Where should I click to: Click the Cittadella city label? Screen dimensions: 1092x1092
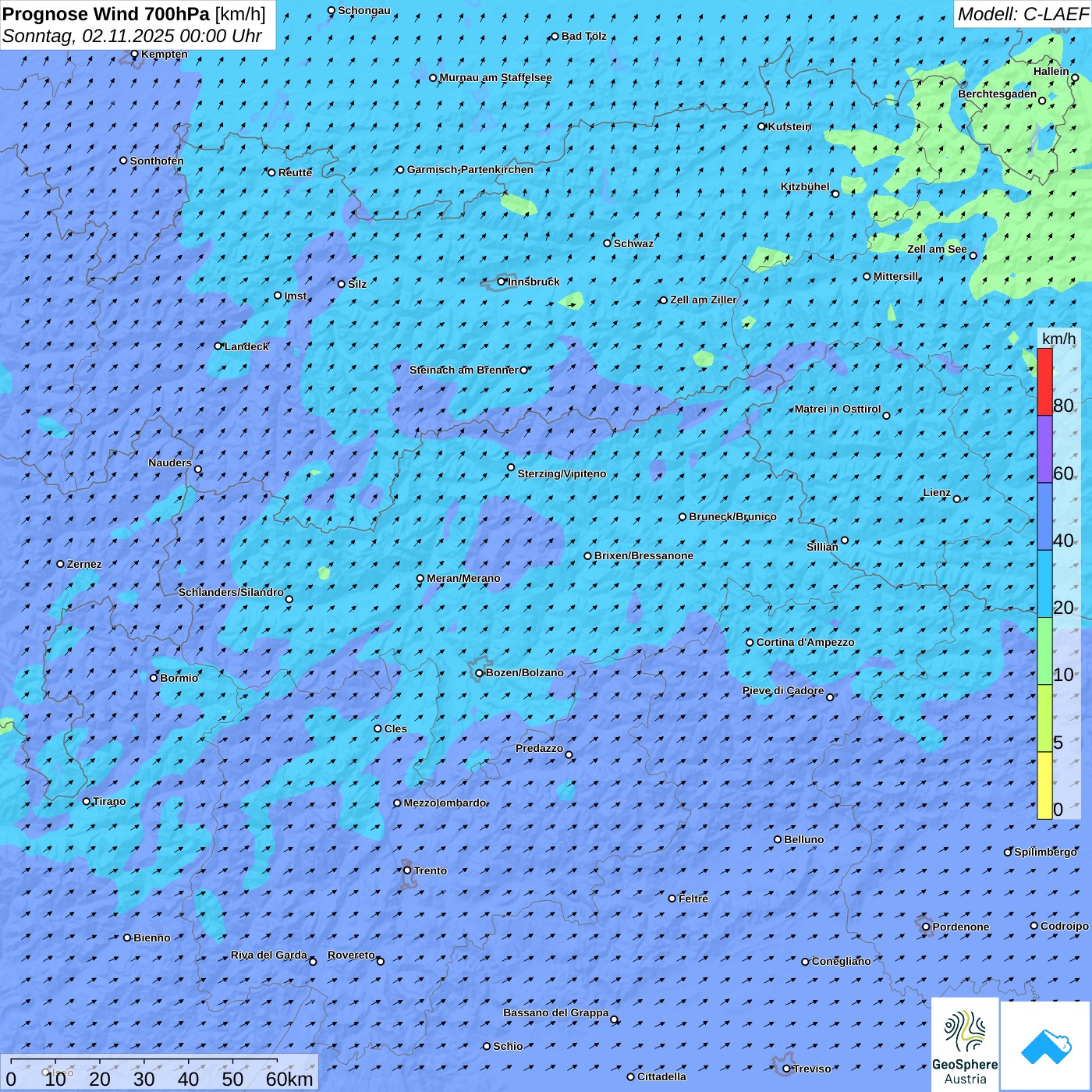click(x=661, y=1076)
